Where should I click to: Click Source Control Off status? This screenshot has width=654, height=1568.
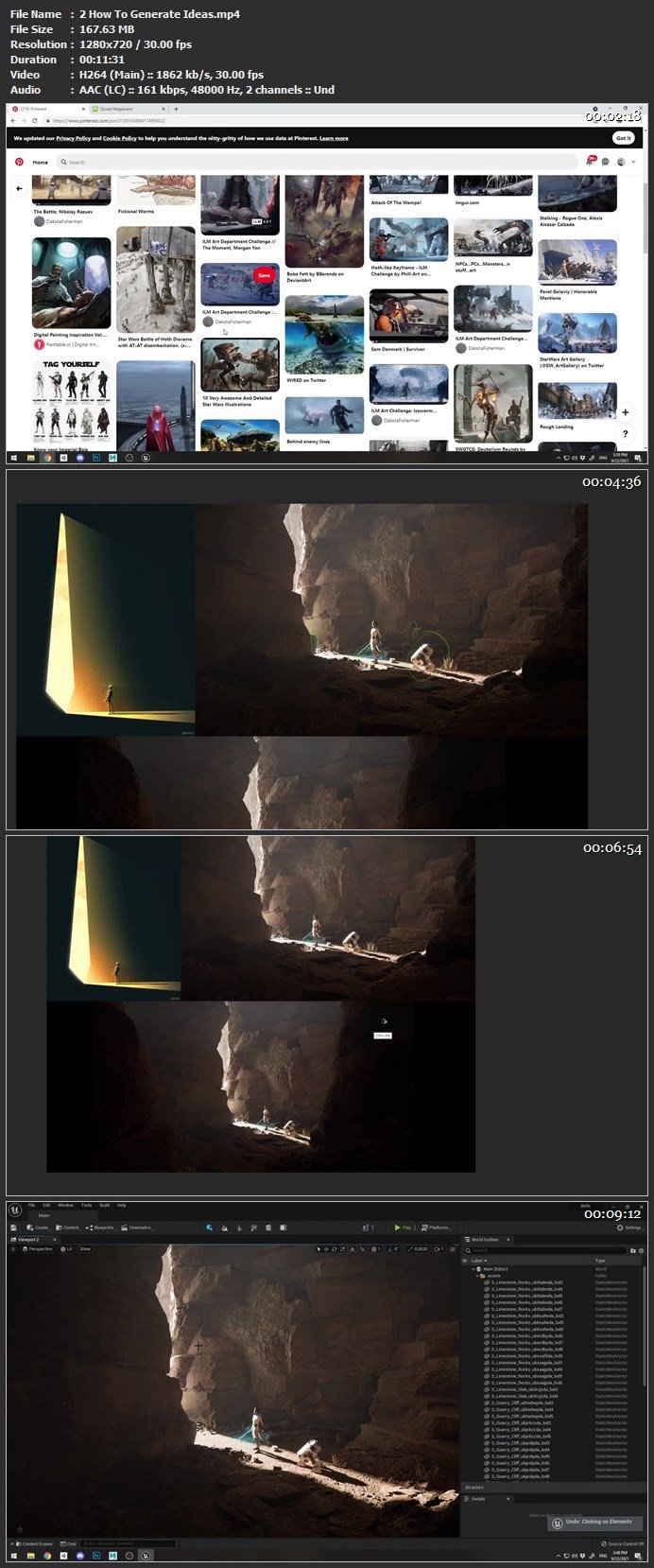pyautogui.click(x=623, y=1543)
